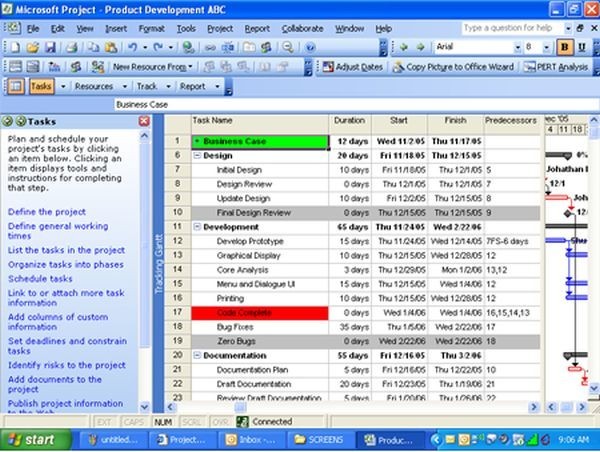Select the Zero Bugs task row
Screen dimensions: 600x452
tap(352, 341)
